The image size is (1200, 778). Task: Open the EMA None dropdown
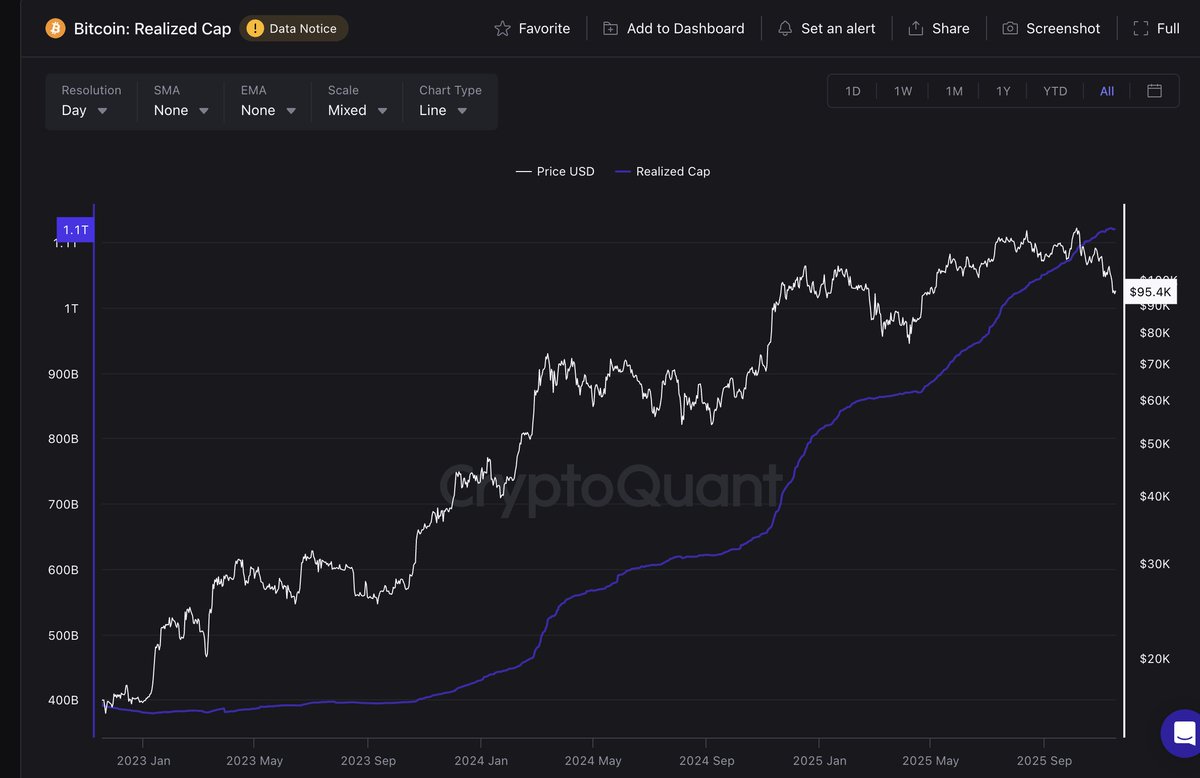point(268,101)
